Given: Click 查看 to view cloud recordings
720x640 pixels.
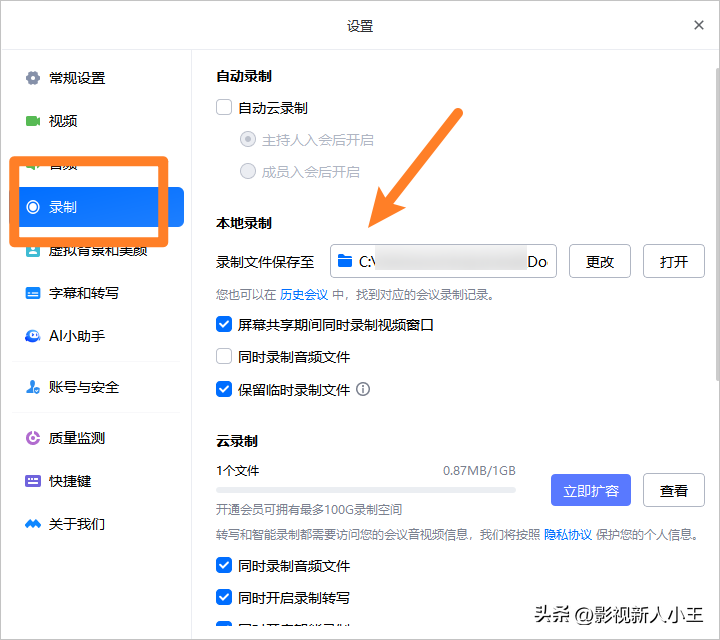Looking at the screenshot, I should pyautogui.click(x=674, y=490).
